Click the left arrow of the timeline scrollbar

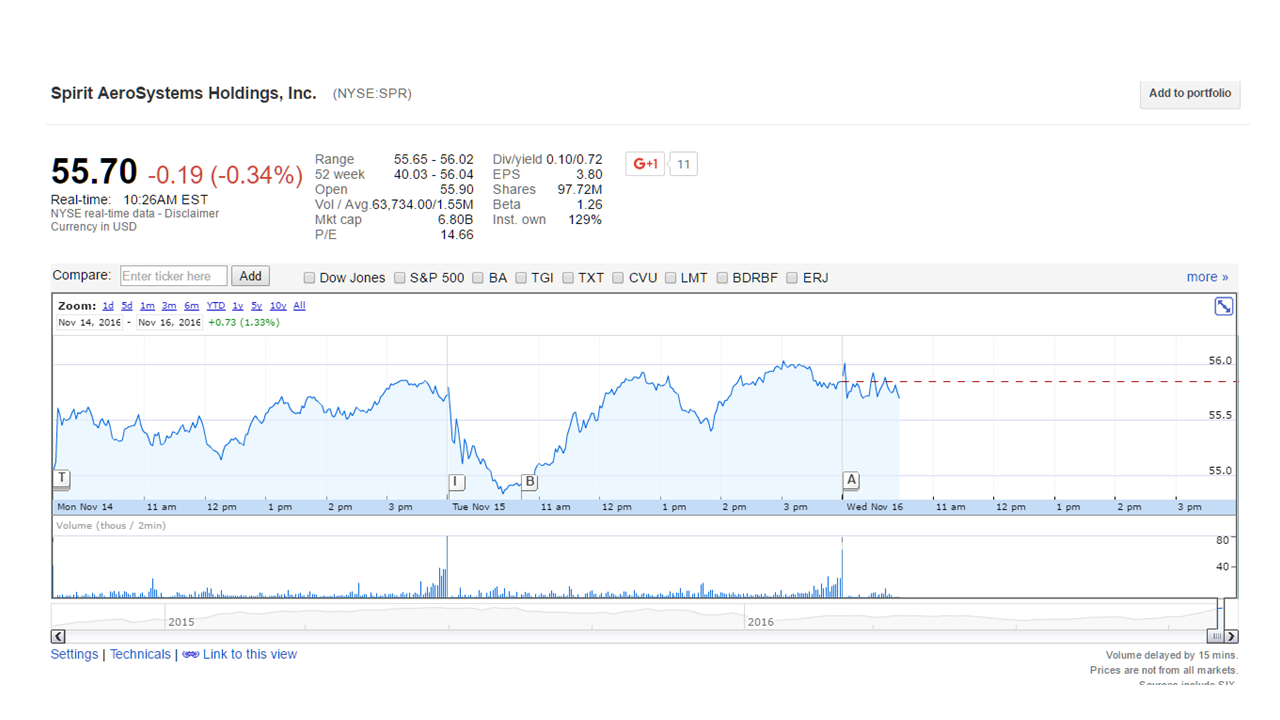coord(58,636)
